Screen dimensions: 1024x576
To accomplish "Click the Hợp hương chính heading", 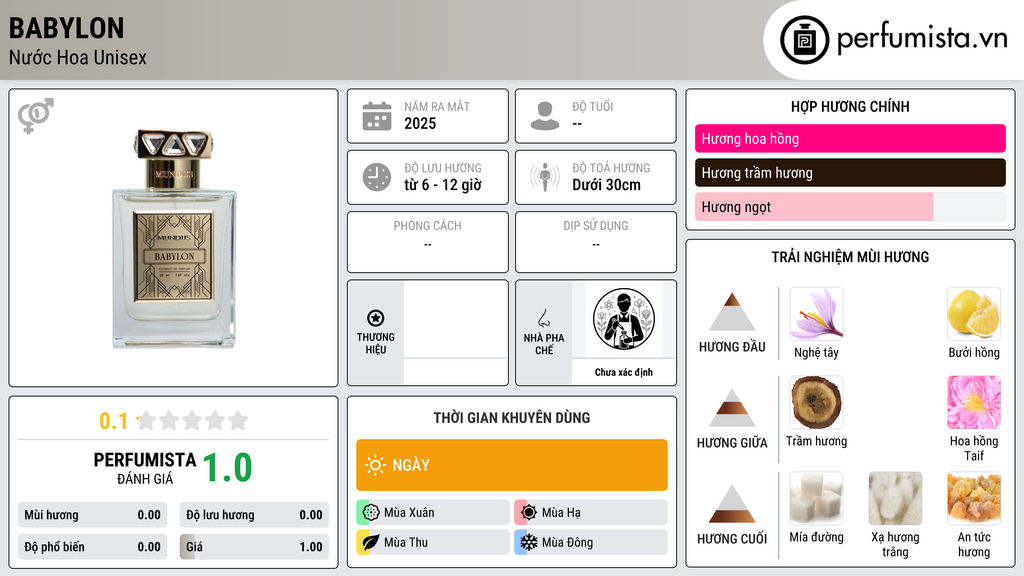I will 850,106.
